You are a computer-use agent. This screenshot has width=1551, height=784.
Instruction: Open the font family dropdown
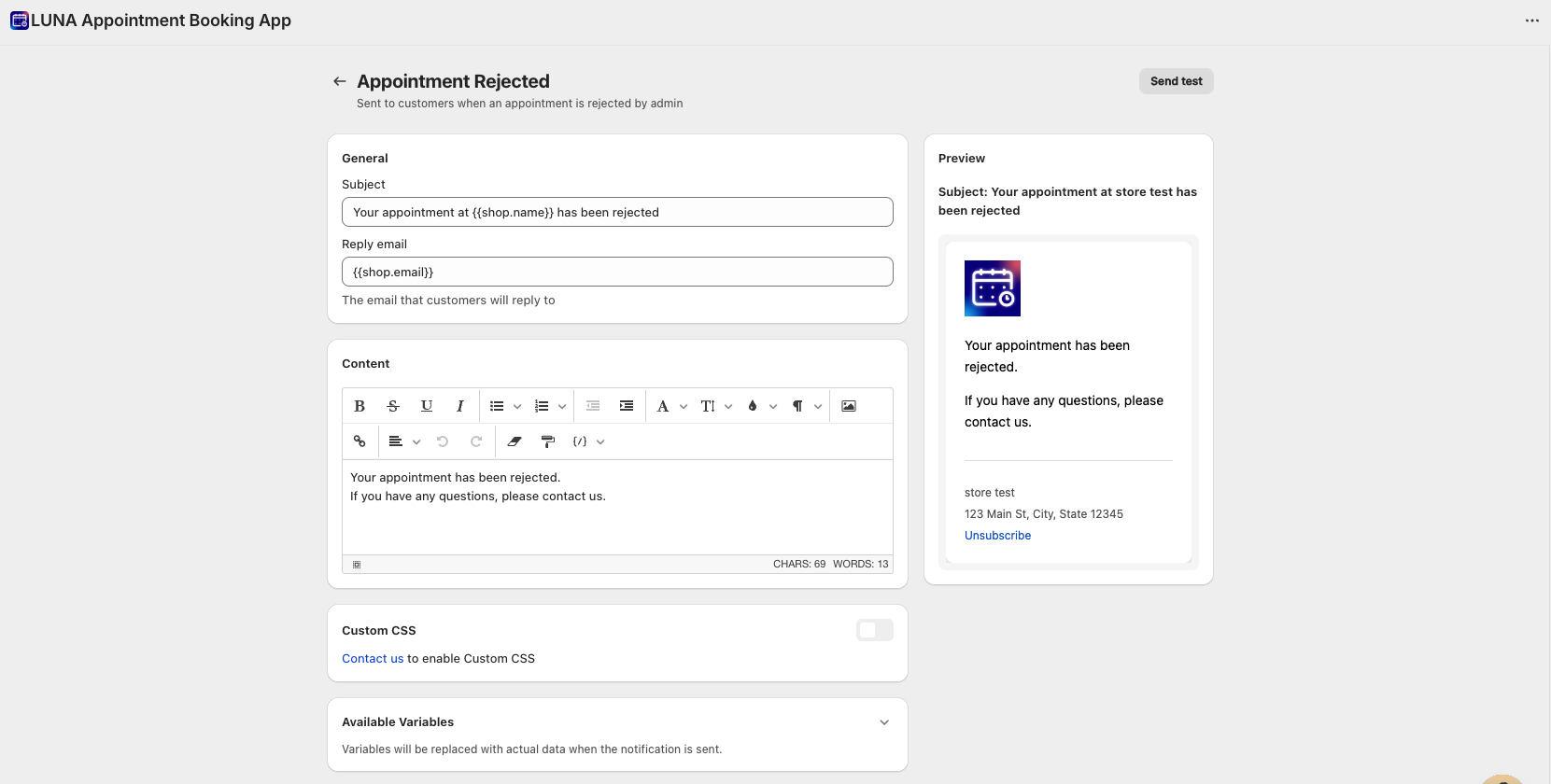[x=671, y=406]
